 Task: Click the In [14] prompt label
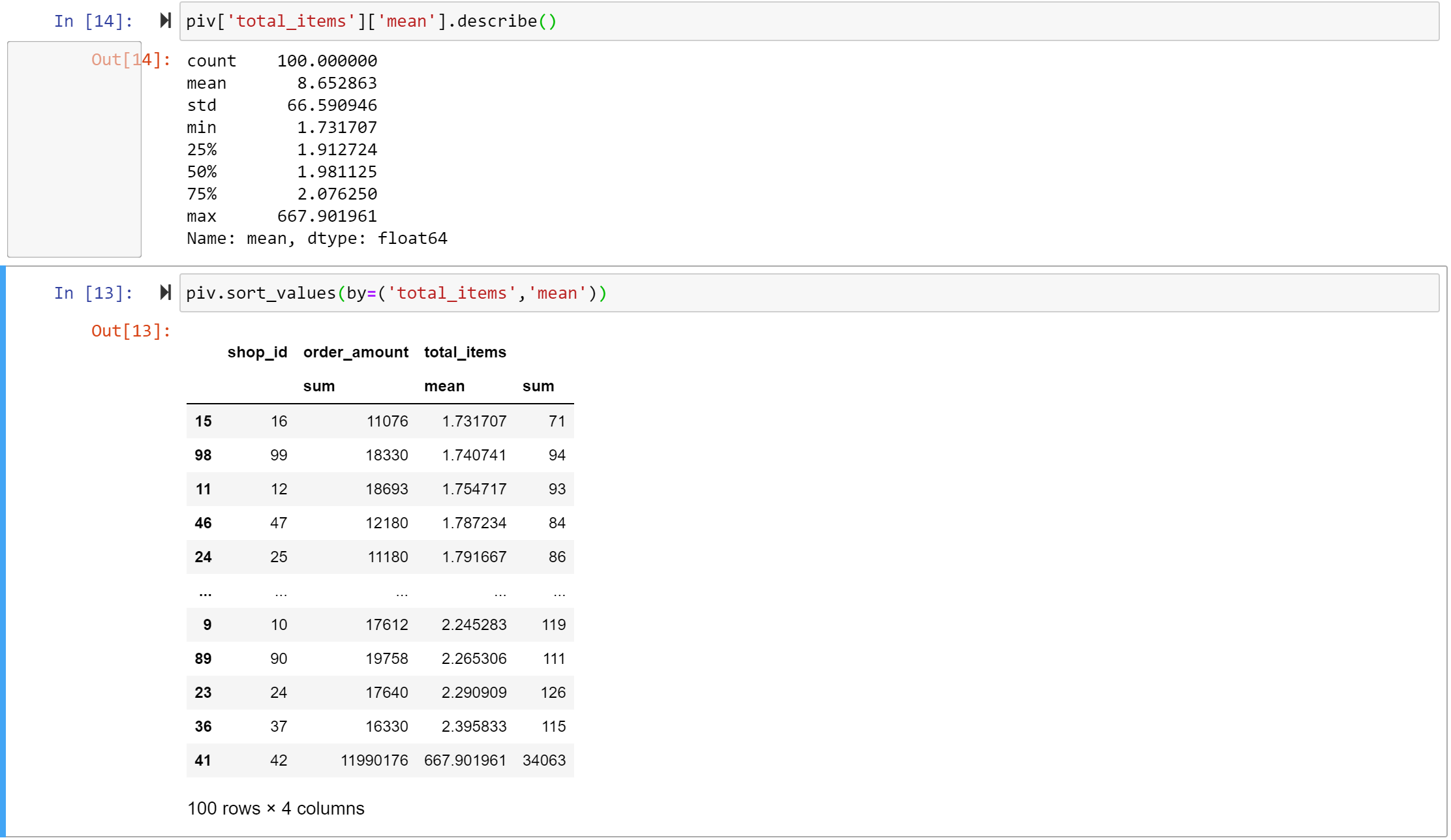(93, 22)
